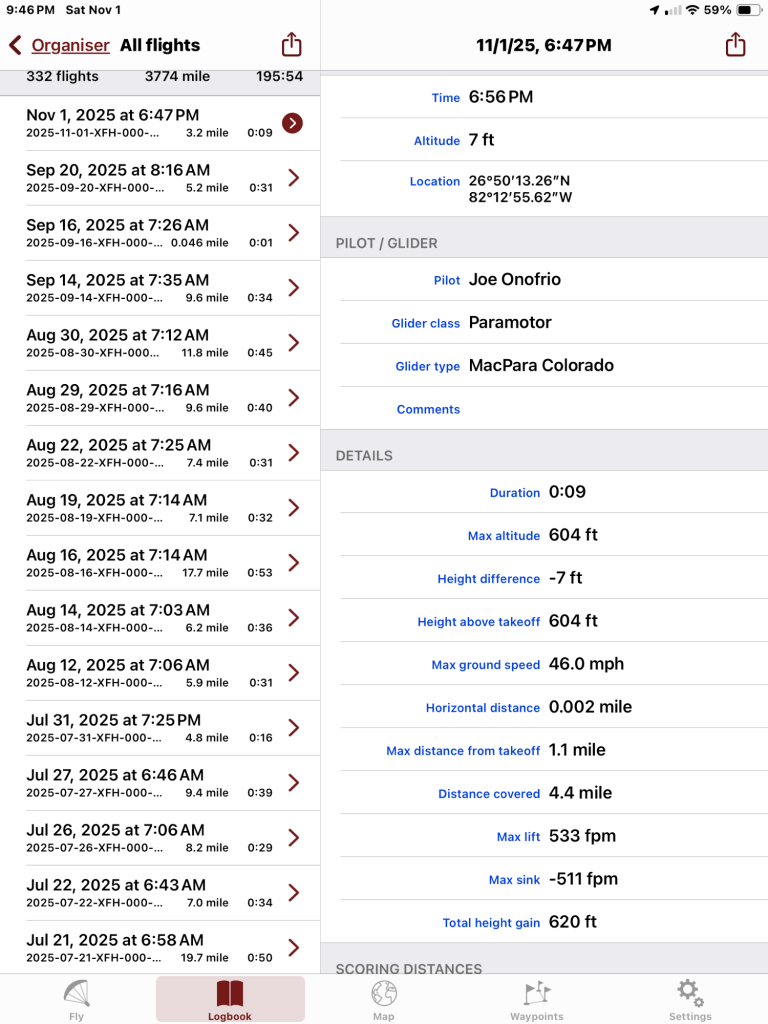Tap share icon above flight list
Screen dimensions: 768x1024
click(291, 45)
